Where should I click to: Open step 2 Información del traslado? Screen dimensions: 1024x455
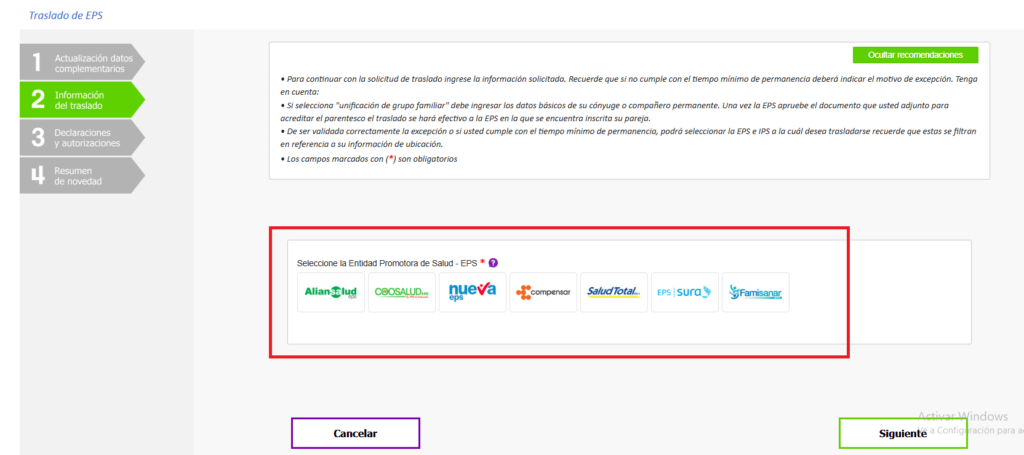[x=82, y=99]
